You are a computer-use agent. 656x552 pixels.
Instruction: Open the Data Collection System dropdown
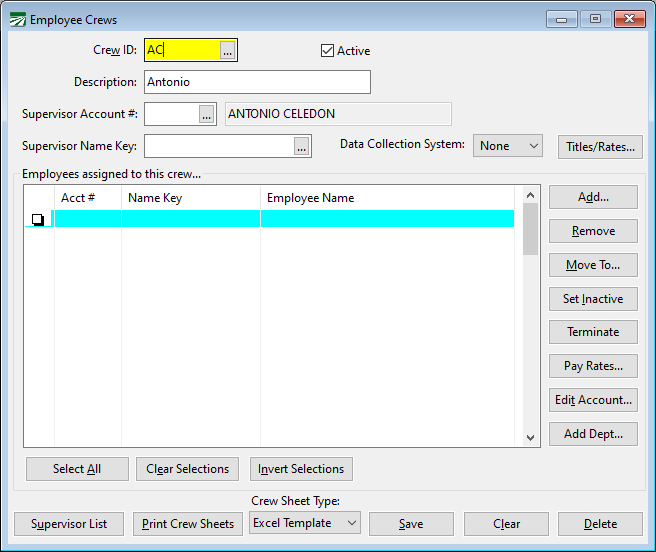click(x=508, y=146)
